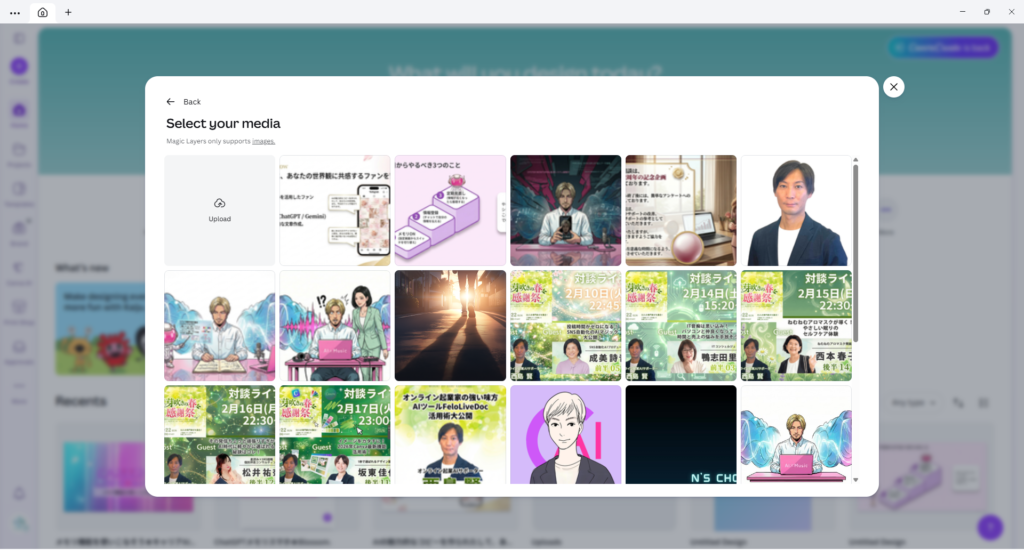Select the FeloLiveDoc オンライン起業家 banner
This screenshot has height=550, width=1024.
click(x=450, y=435)
